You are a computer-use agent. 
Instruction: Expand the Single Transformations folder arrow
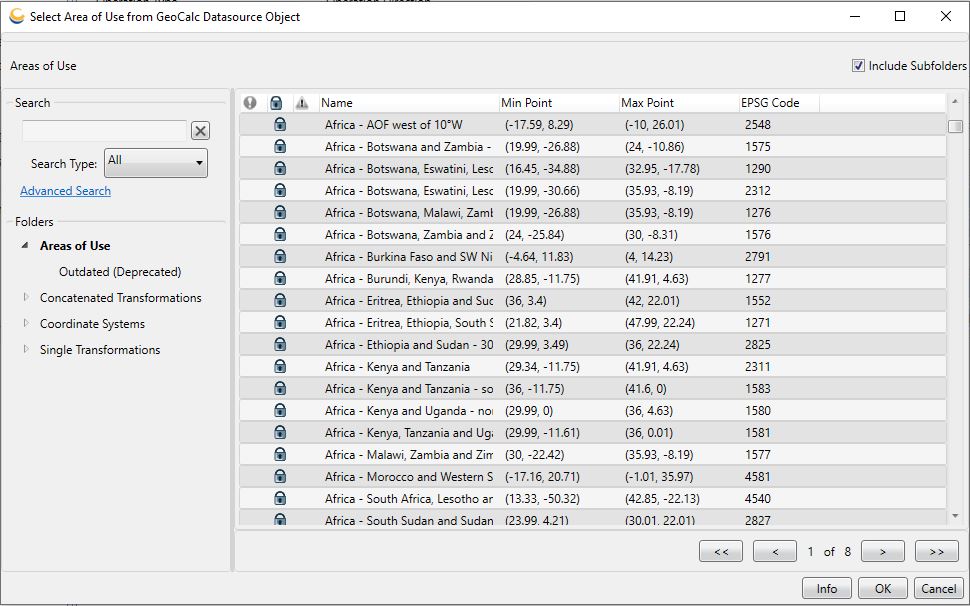(x=26, y=349)
